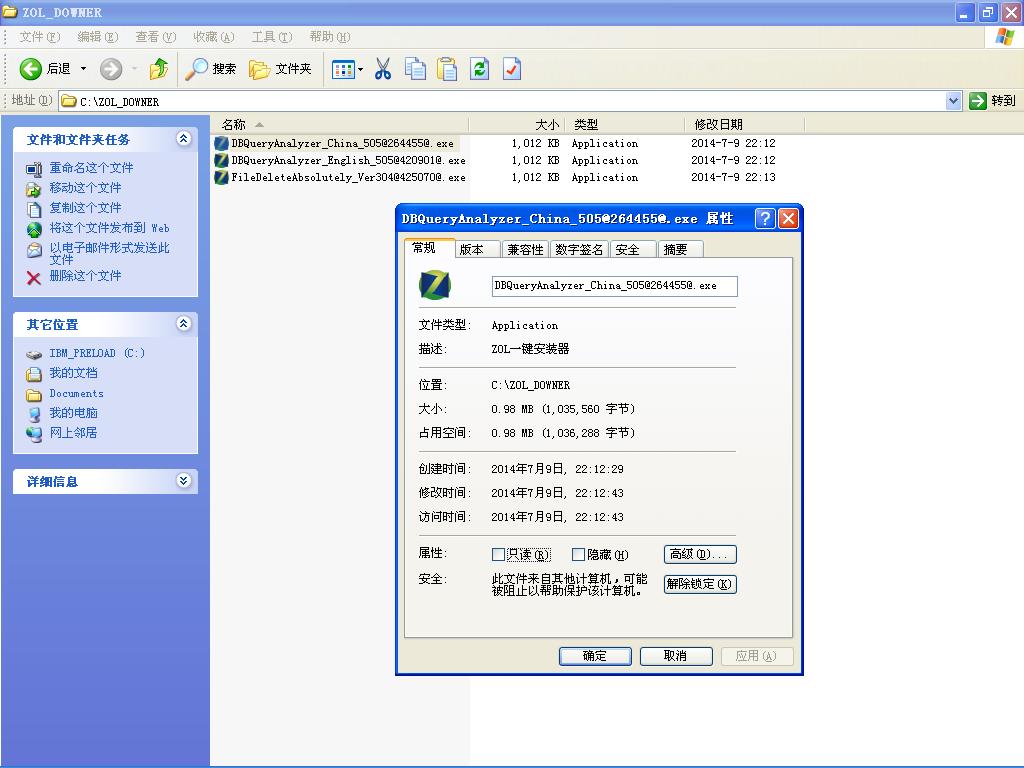Toggle the Folders (文件夹) pane button
The height and width of the screenshot is (768, 1024).
281,69
